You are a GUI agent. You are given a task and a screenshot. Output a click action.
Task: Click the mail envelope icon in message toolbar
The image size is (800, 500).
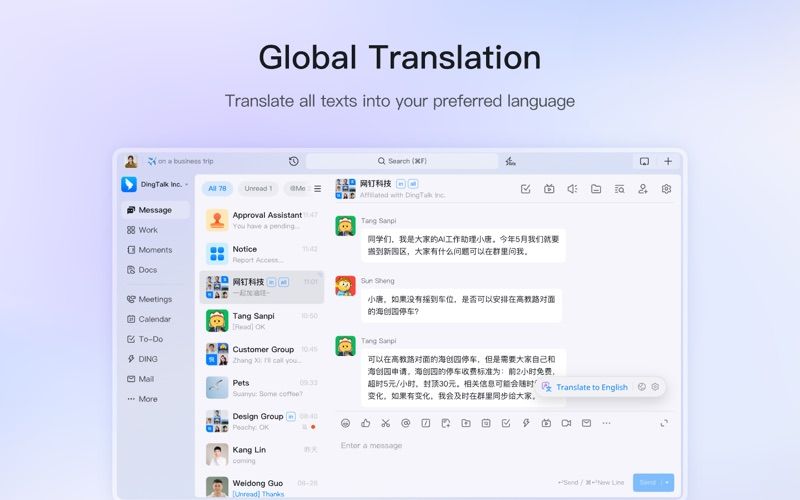586,423
